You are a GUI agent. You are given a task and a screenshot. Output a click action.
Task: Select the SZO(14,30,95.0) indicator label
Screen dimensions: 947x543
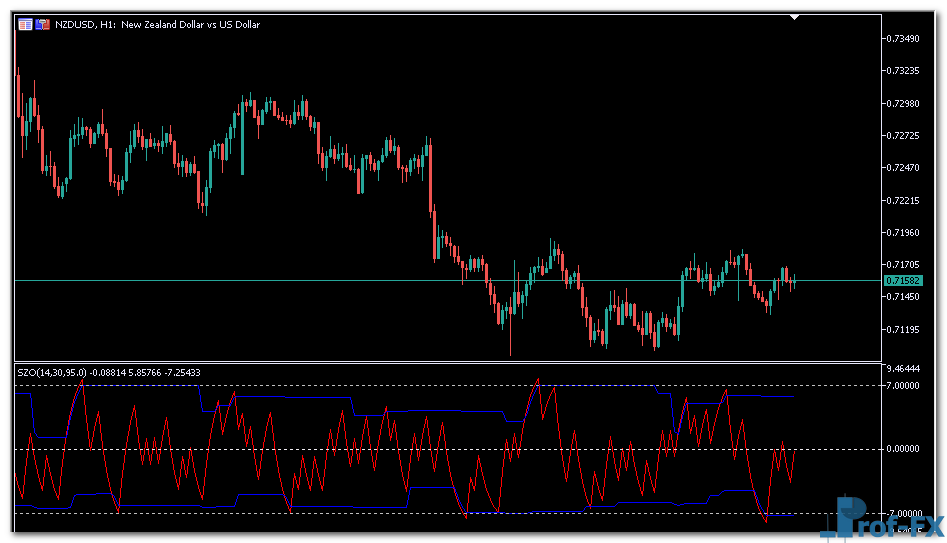tap(52, 372)
